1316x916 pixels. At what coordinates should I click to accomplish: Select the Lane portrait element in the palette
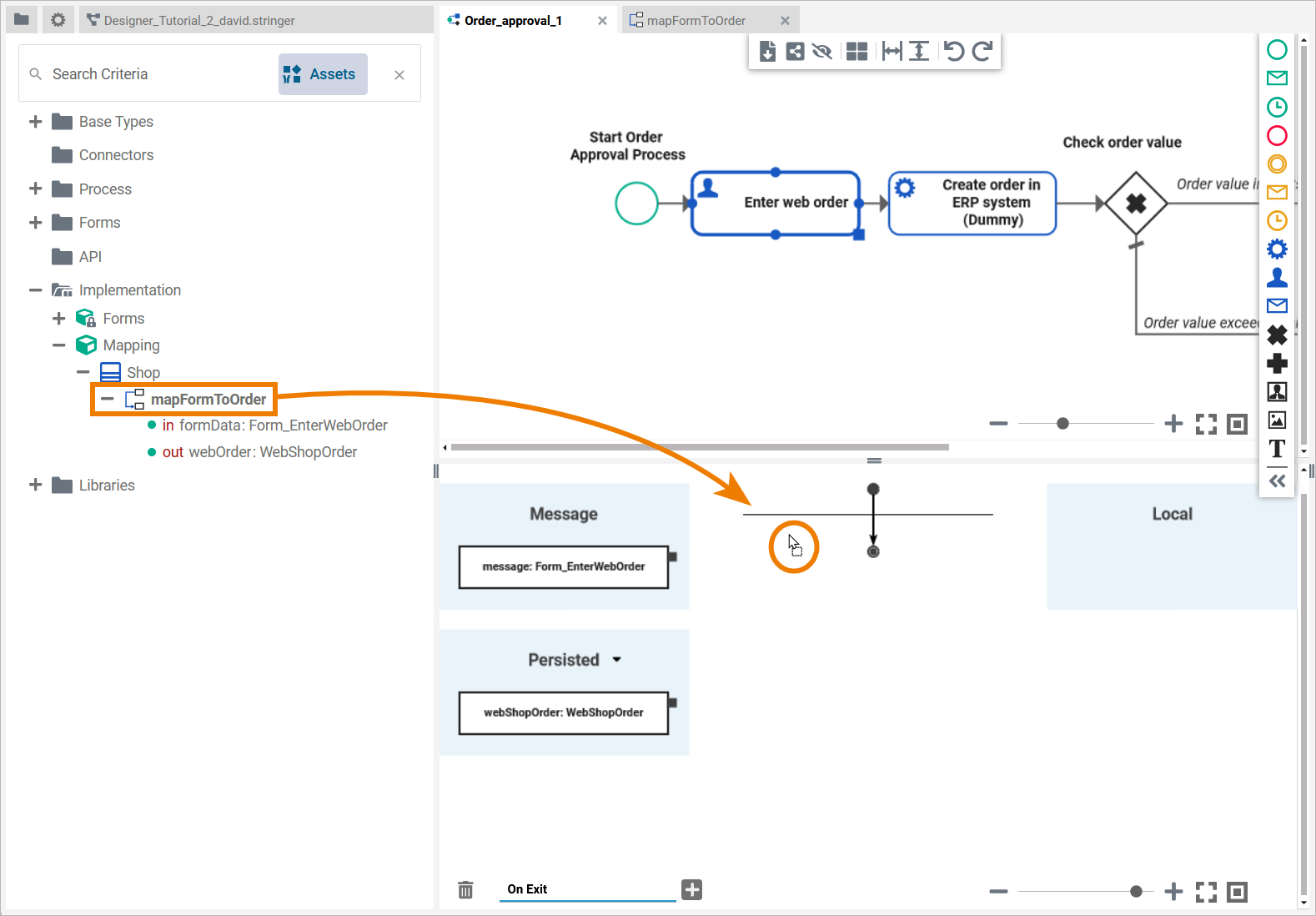(x=1277, y=391)
